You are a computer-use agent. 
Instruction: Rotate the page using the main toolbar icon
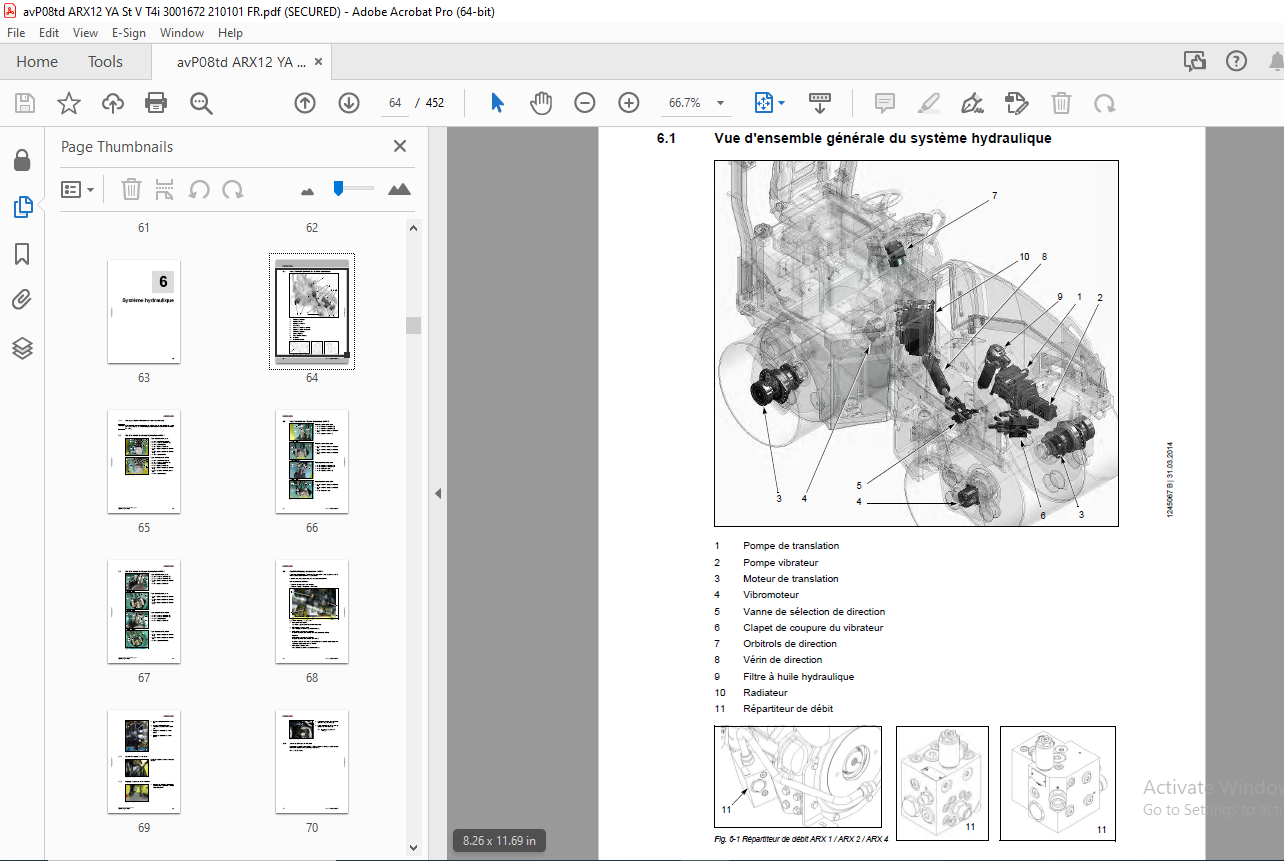coord(1104,103)
